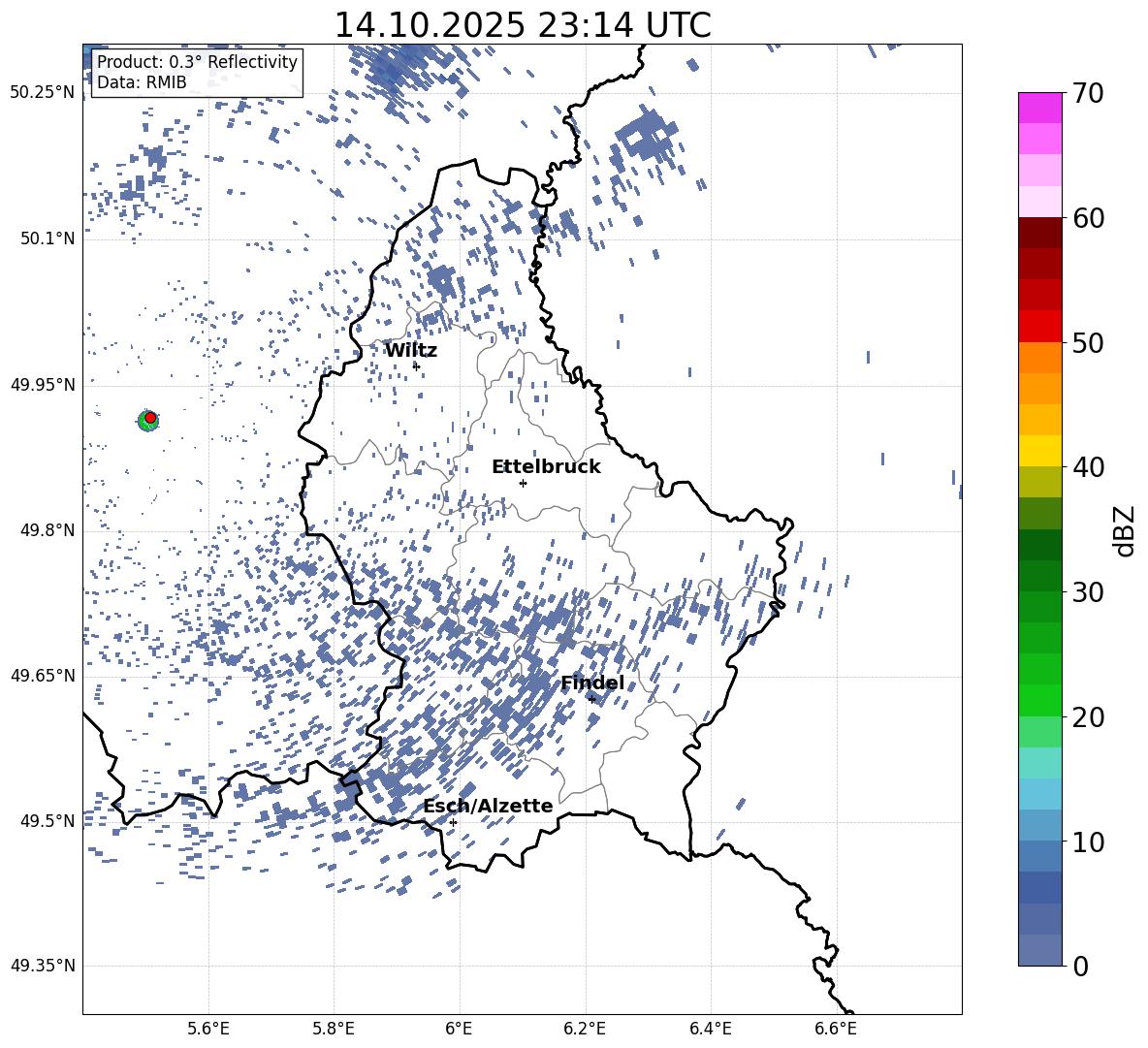The height and width of the screenshot is (1048, 1148).
Task: Click the cross marker below Esch/Alzette
Action: coord(453,822)
